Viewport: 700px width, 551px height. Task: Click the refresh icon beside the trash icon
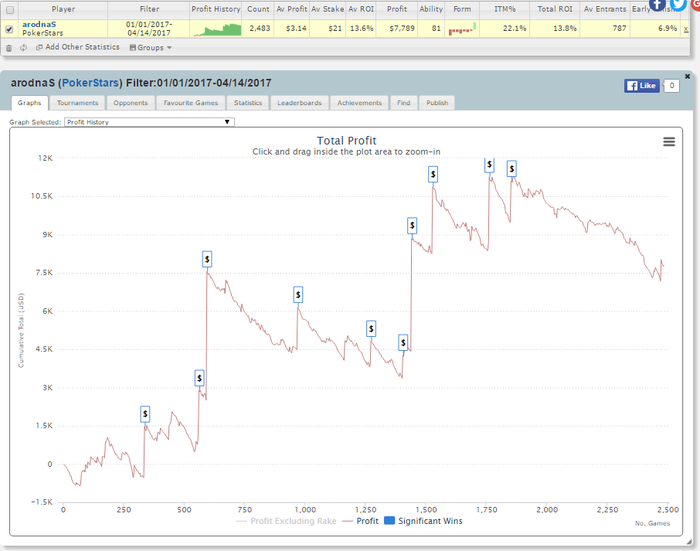pyautogui.click(x=23, y=48)
